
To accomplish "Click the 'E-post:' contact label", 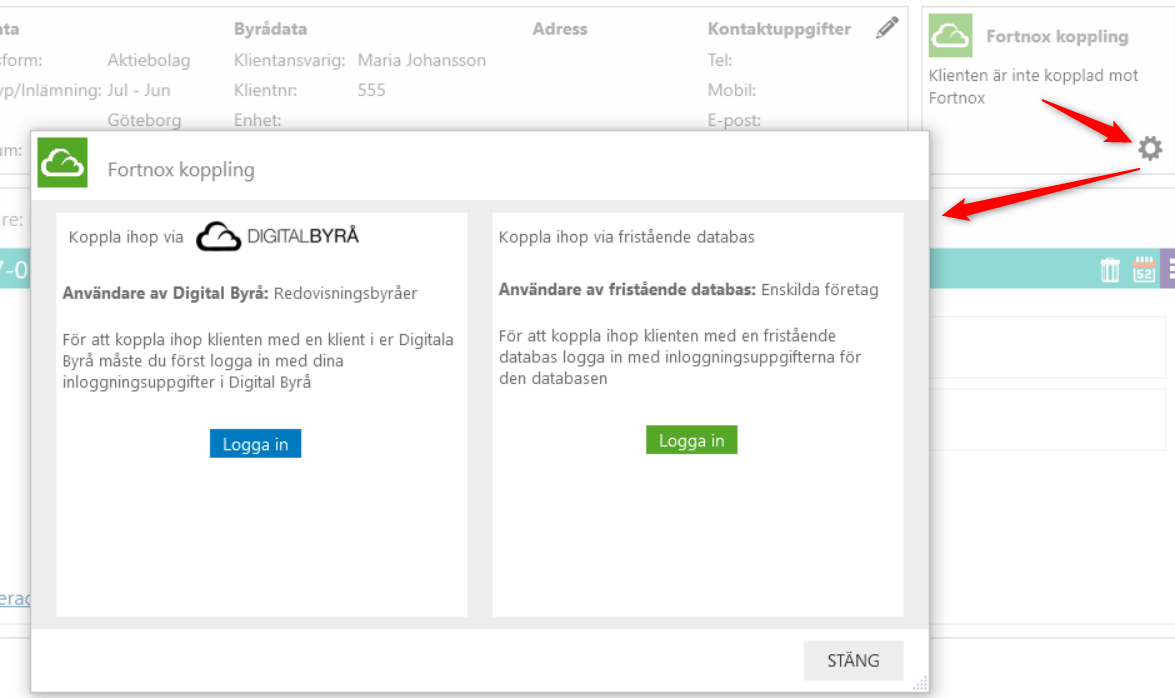I will click(x=734, y=120).
